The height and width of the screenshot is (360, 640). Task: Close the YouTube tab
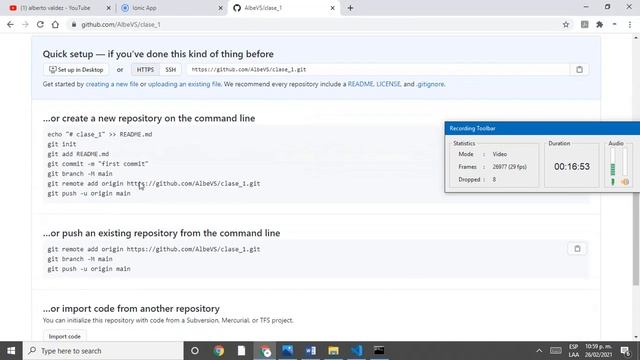click(x=108, y=8)
